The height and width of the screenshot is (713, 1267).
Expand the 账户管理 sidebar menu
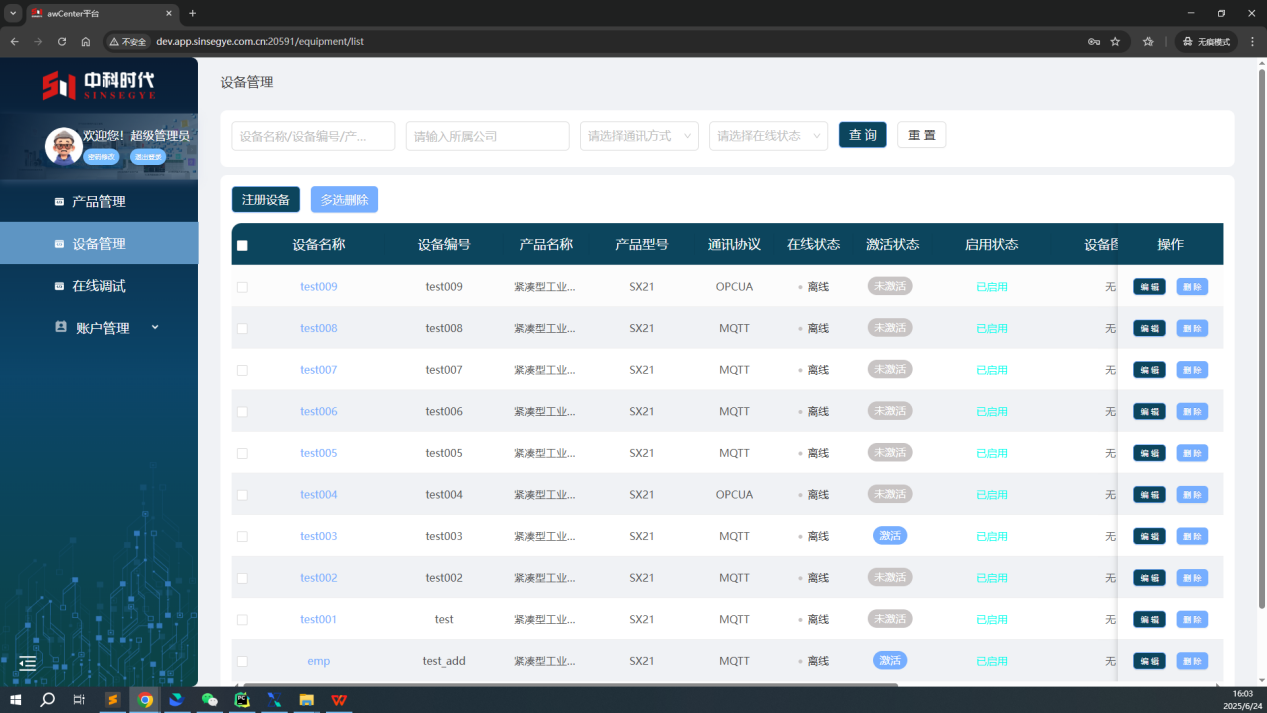103,328
